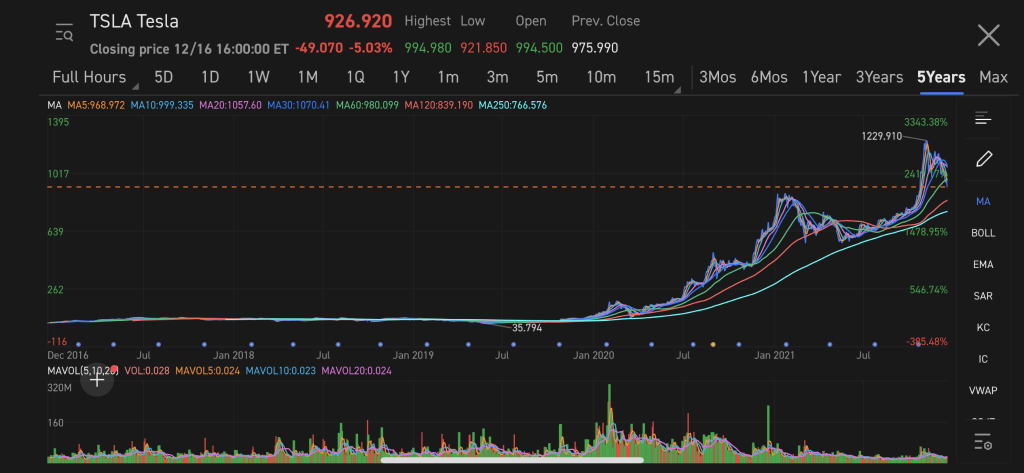Switch to 1Y yearly interval
The image size is (1024, 473).
[401, 77]
